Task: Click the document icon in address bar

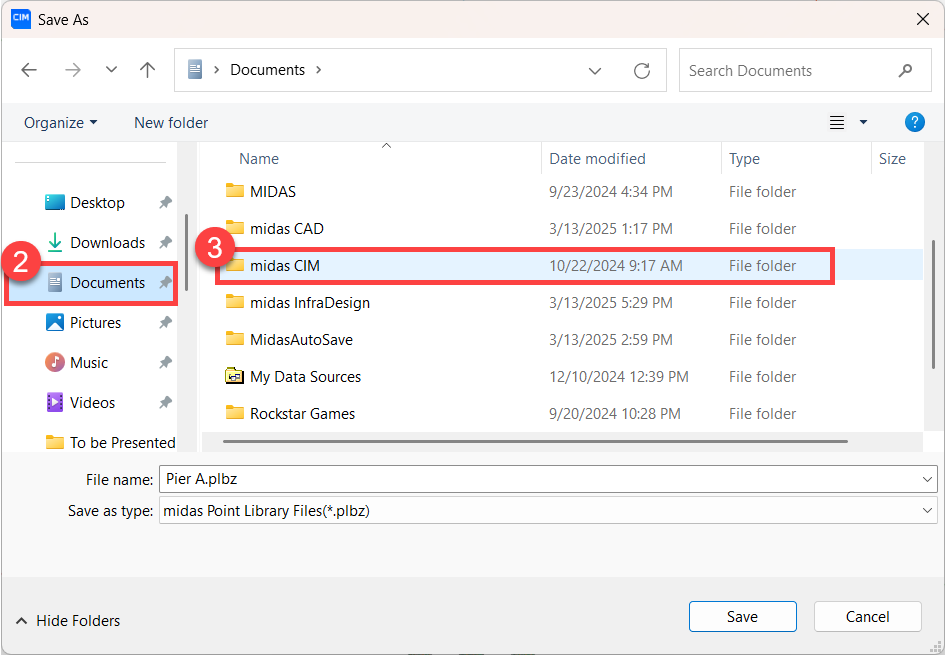Action: pyautogui.click(x=195, y=70)
